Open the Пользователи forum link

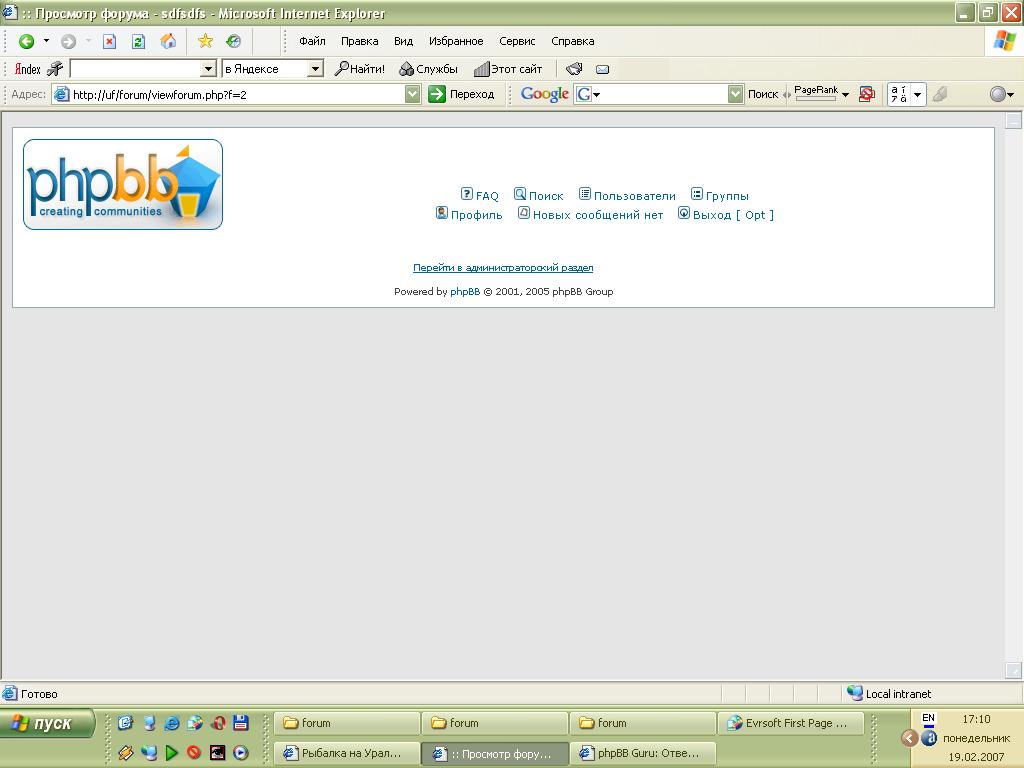click(x=634, y=196)
